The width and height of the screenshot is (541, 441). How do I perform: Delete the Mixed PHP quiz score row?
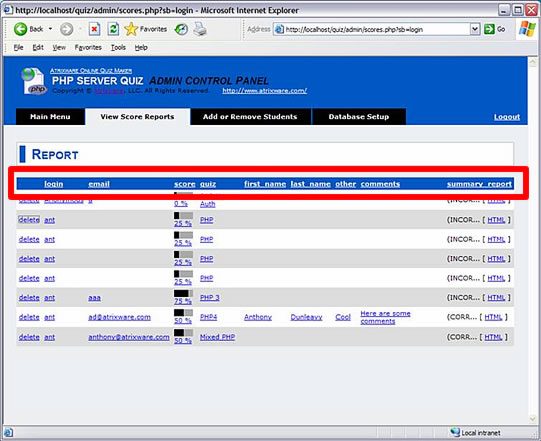[x=29, y=337]
